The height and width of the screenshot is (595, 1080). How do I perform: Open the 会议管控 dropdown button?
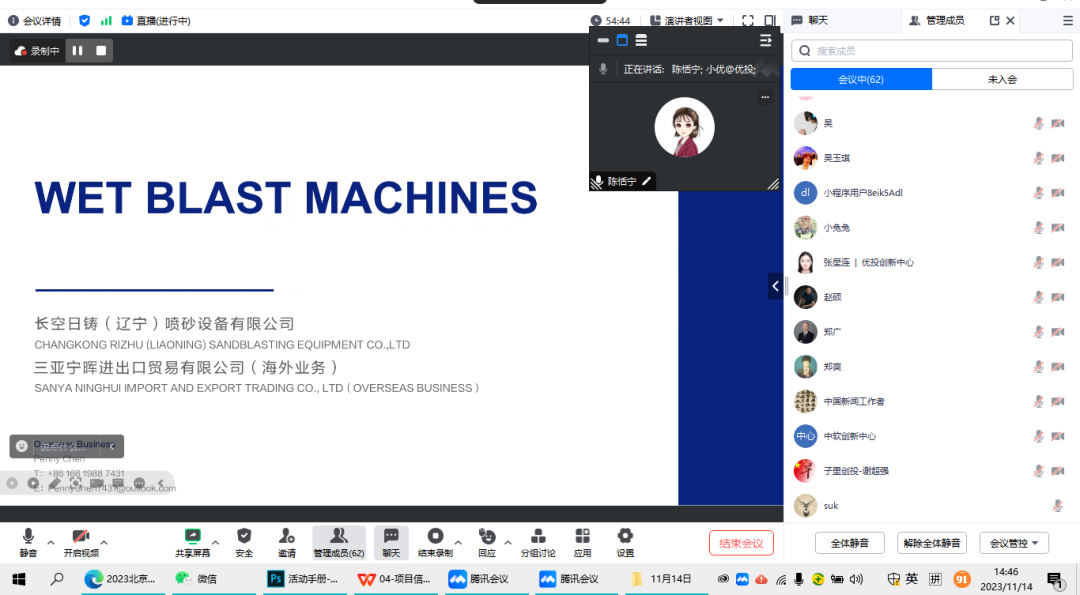click(1014, 543)
